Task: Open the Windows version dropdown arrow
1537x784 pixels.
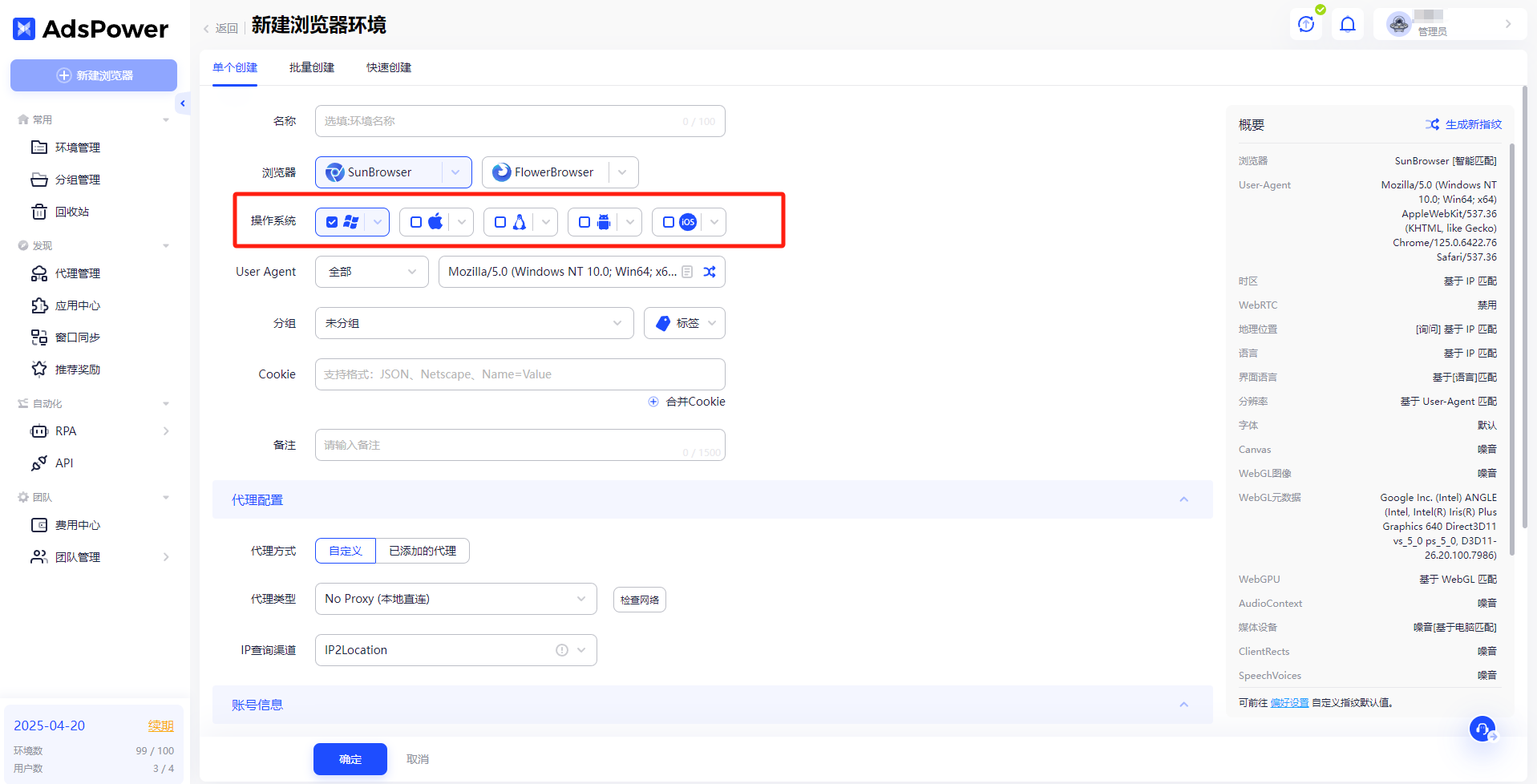Action: point(378,222)
